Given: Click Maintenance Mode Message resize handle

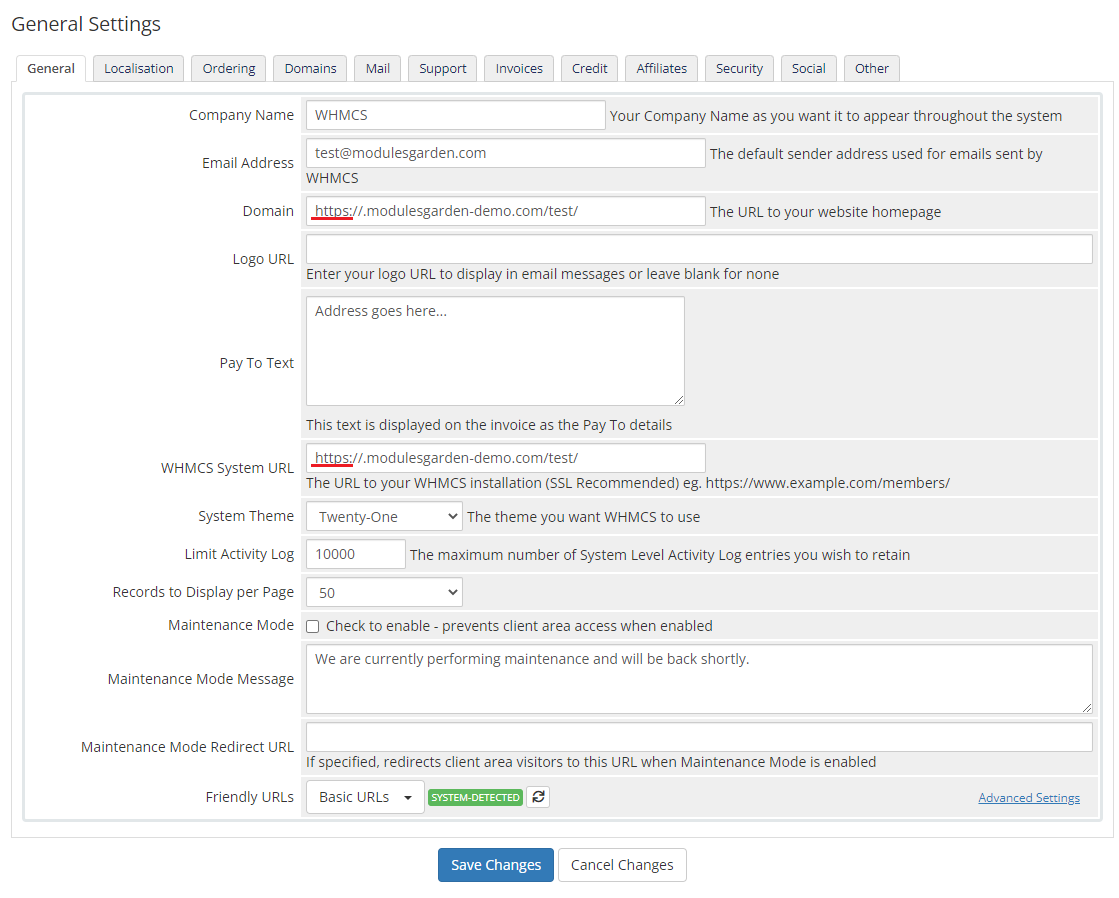Looking at the screenshot, I should click(x=1086, y=707).
